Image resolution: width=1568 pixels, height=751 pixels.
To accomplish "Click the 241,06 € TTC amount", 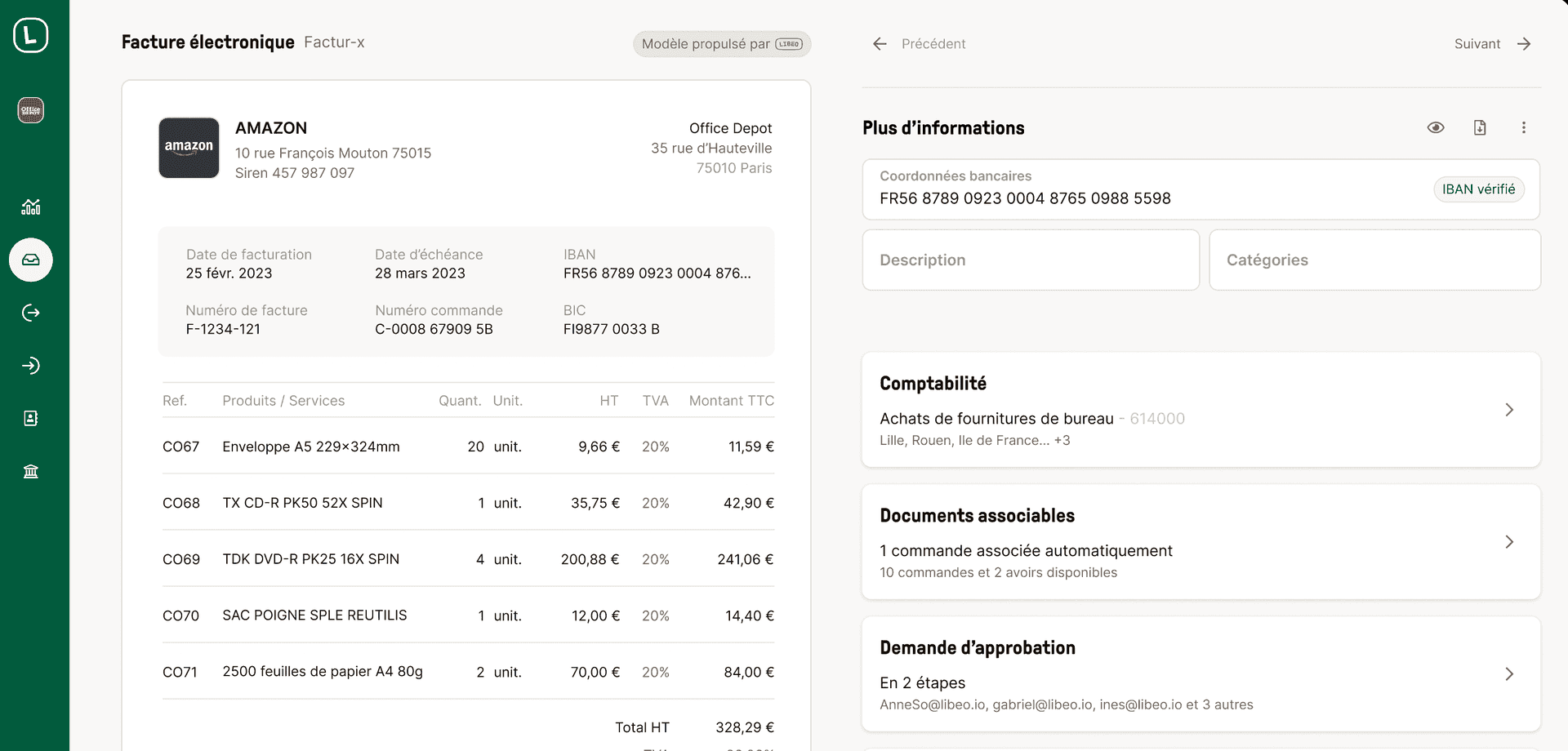I will click(x=745, y=559).
